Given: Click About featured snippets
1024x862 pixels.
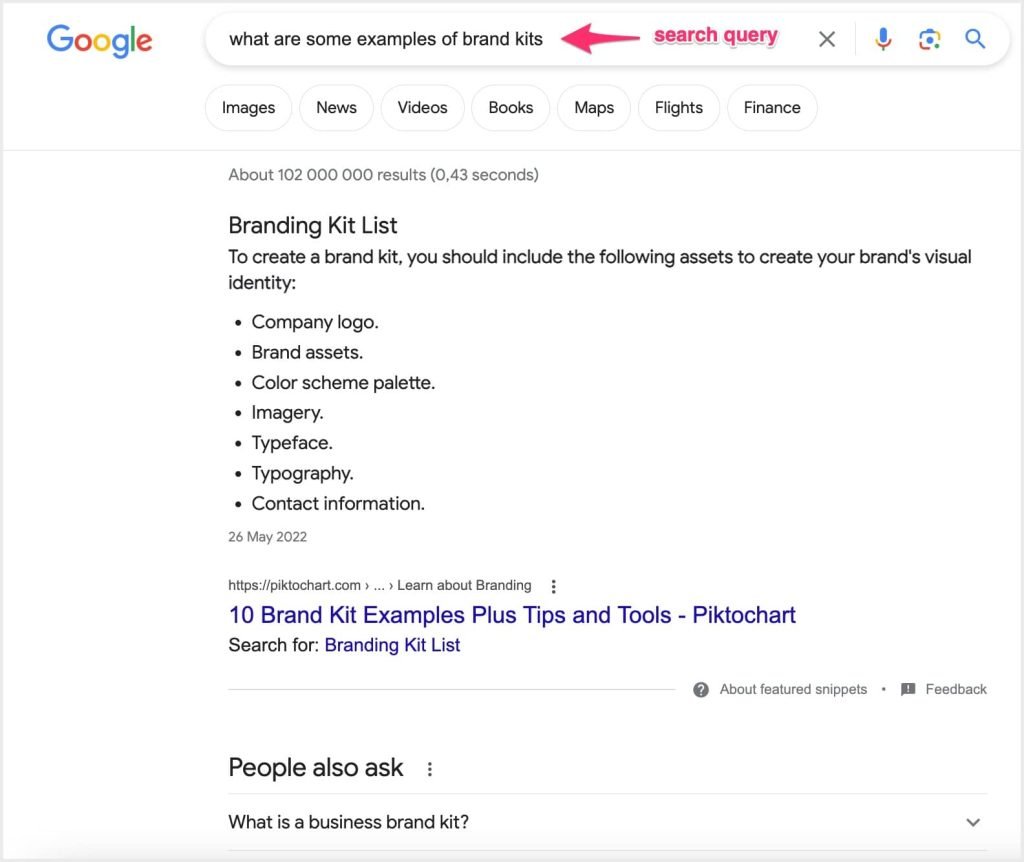Looking at the screenshot, I should click(x=792, y=689).
